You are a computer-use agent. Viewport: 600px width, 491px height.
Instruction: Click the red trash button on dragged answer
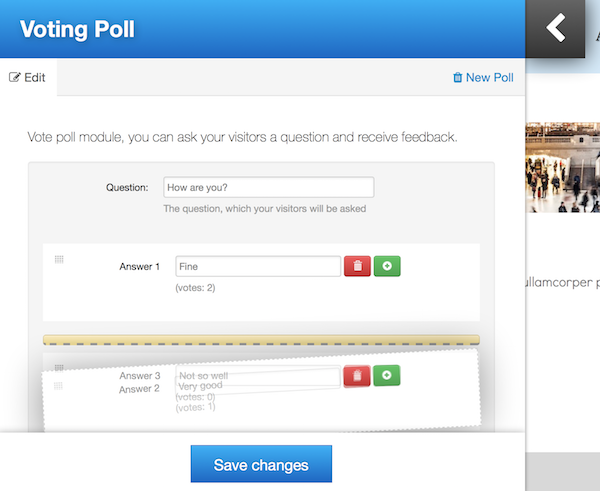pos(357,376)
